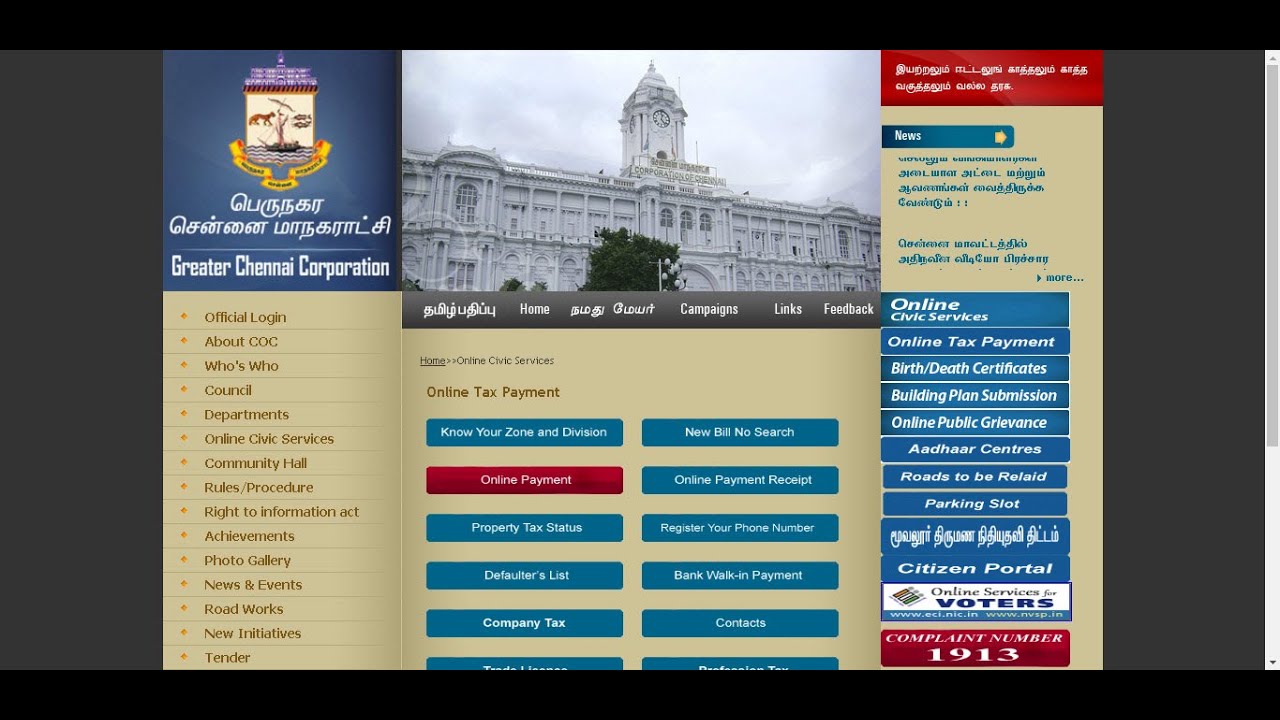Open Tender link in sidebar
The image size is (1280, 720).
pos(227,657)
